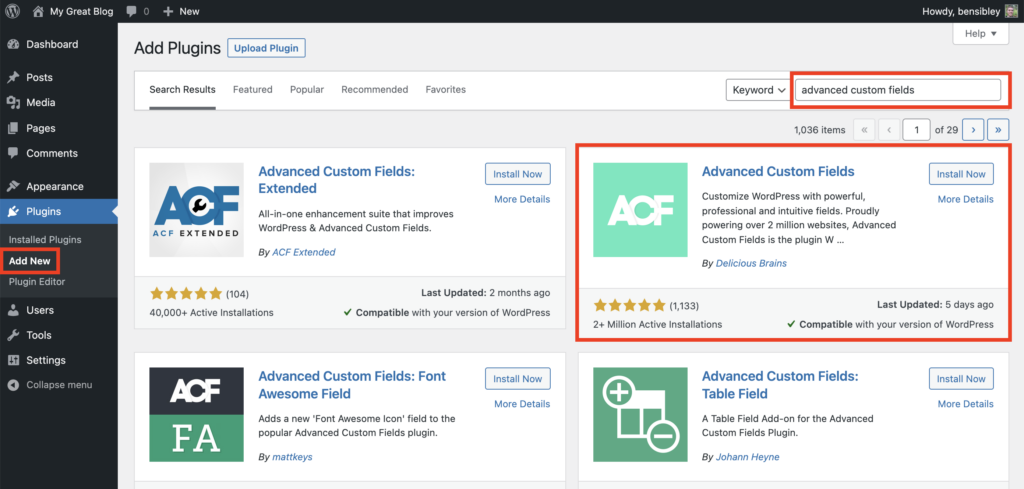Open More Details for Table Field

pyautogui.click(x=966, y=404)
